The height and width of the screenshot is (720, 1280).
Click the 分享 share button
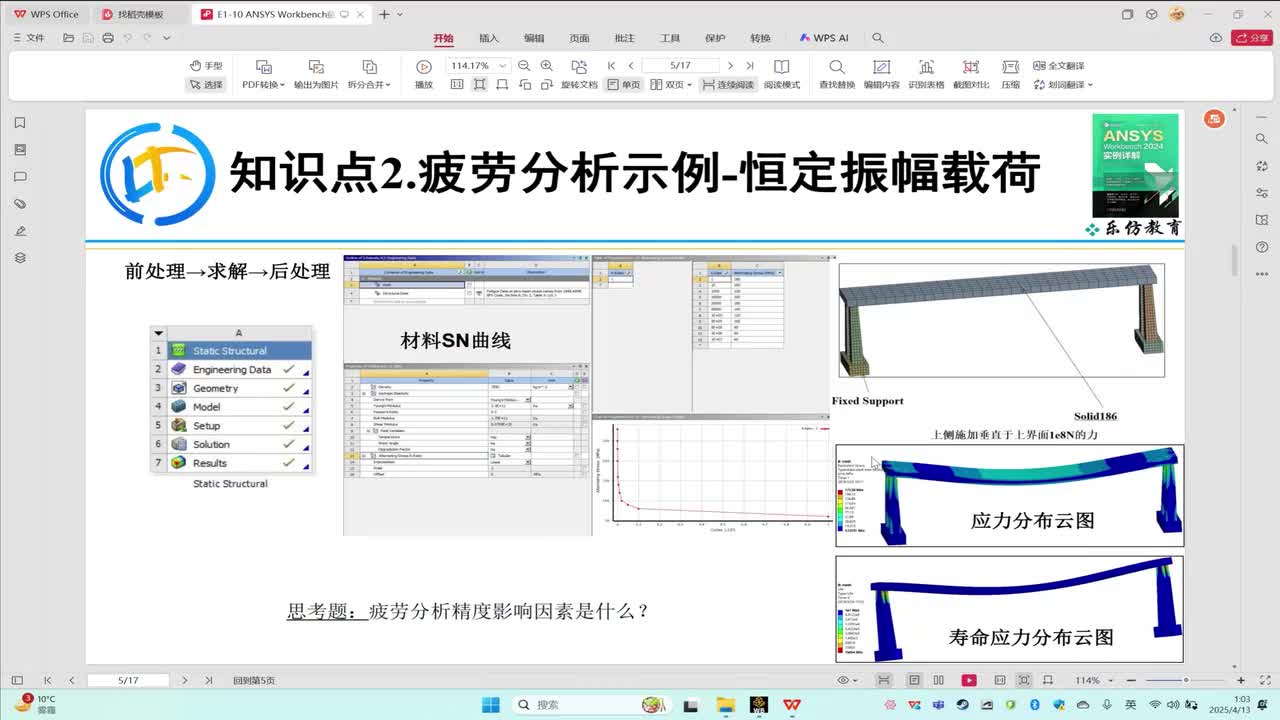(x=1252, y=38)
